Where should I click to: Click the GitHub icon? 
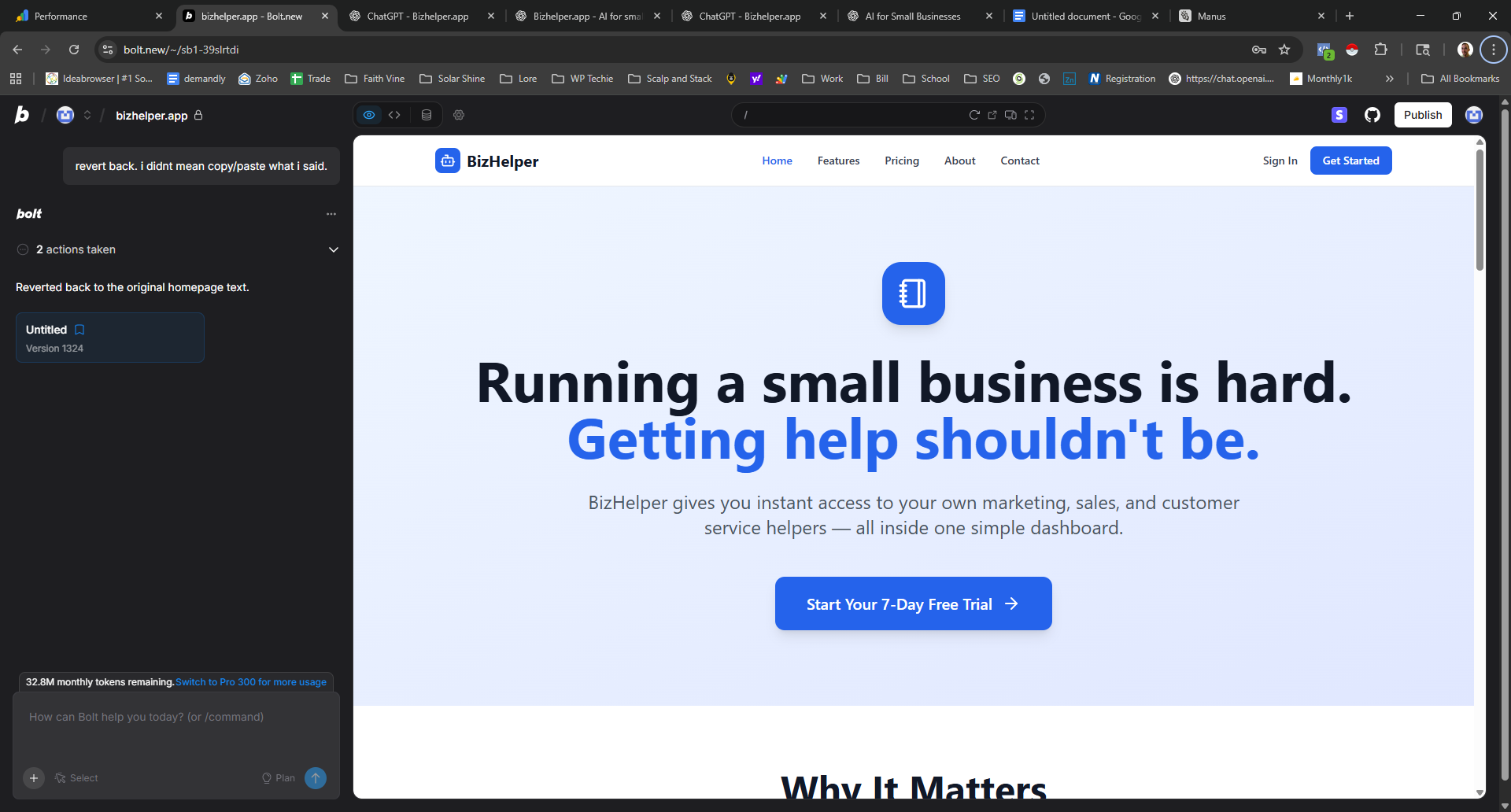pos(1372,115)
